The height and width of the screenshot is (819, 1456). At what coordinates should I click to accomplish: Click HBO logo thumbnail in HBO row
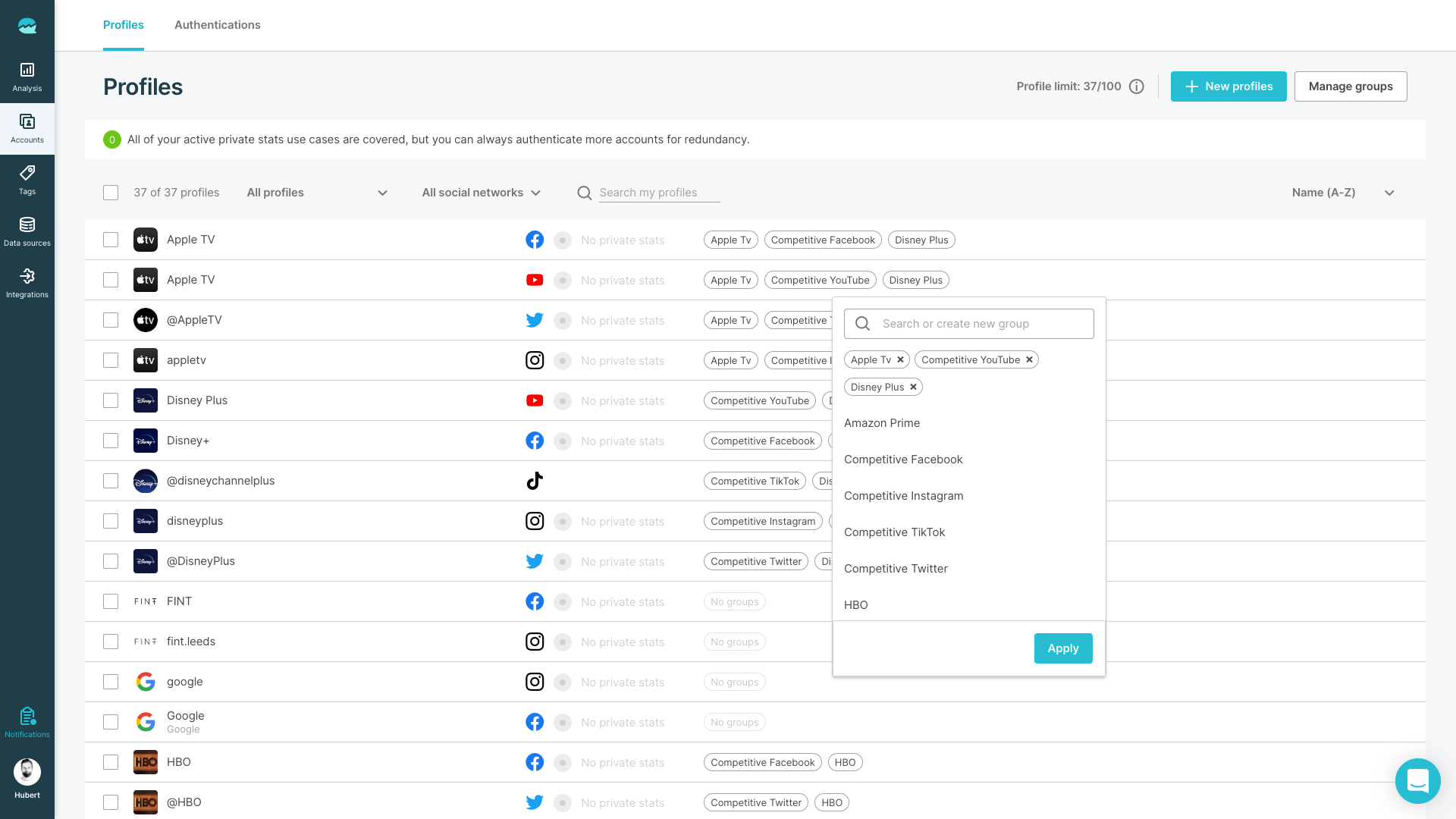[146, 762]
